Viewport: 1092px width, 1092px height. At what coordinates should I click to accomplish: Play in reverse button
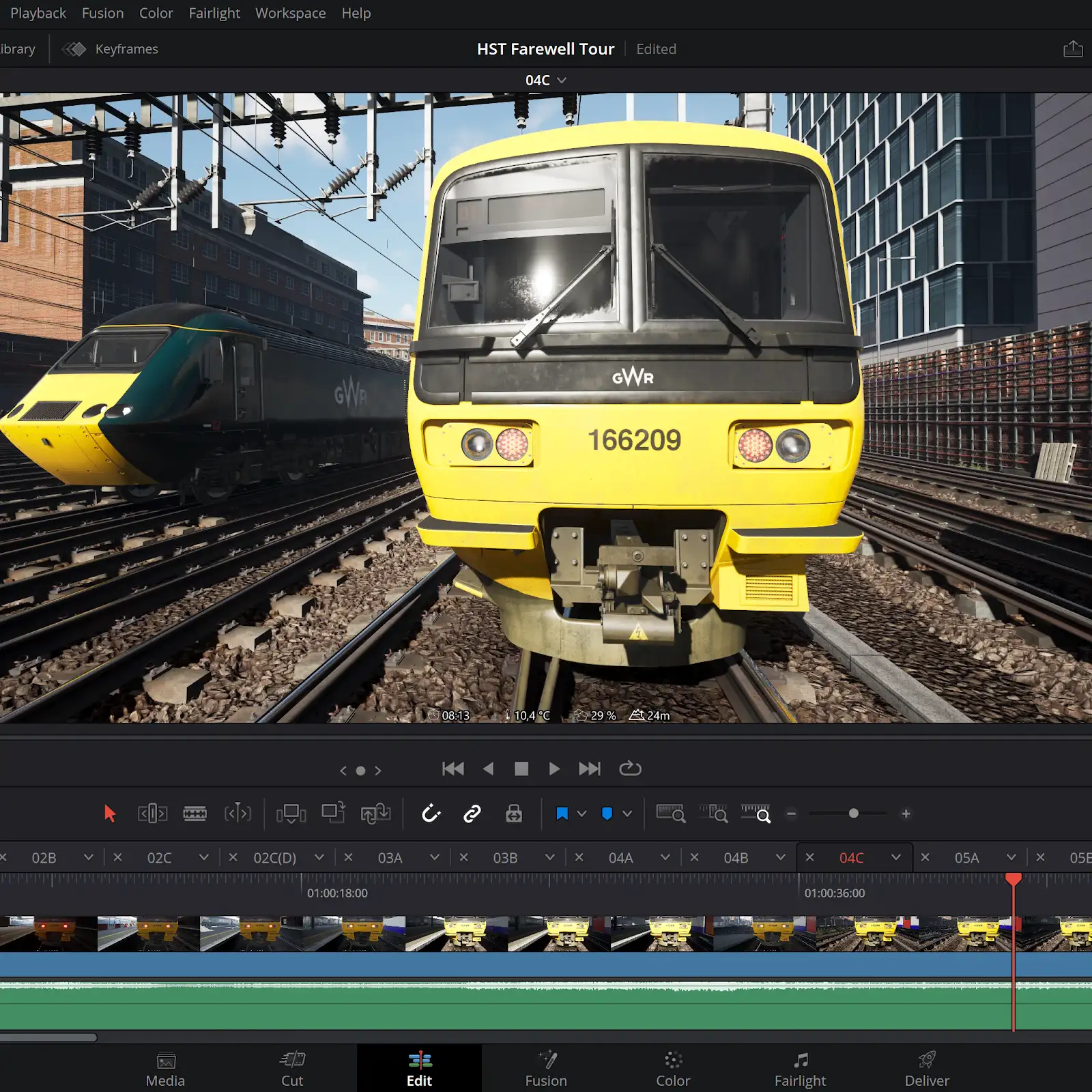tap(488, 769)
